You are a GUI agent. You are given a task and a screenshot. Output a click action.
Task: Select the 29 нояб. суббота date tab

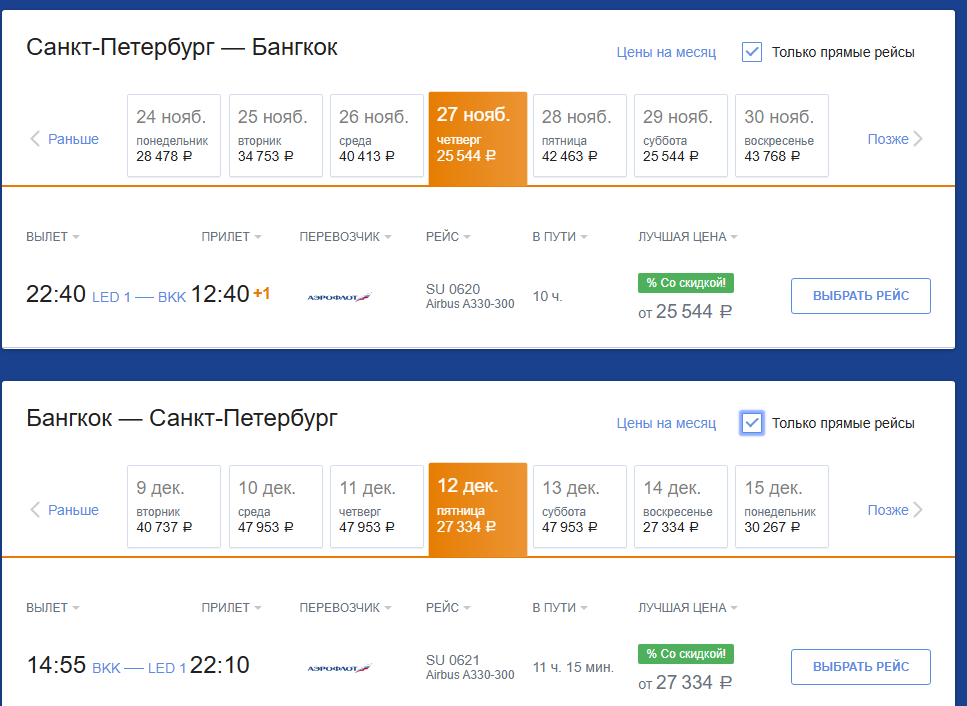pos(681,136)
